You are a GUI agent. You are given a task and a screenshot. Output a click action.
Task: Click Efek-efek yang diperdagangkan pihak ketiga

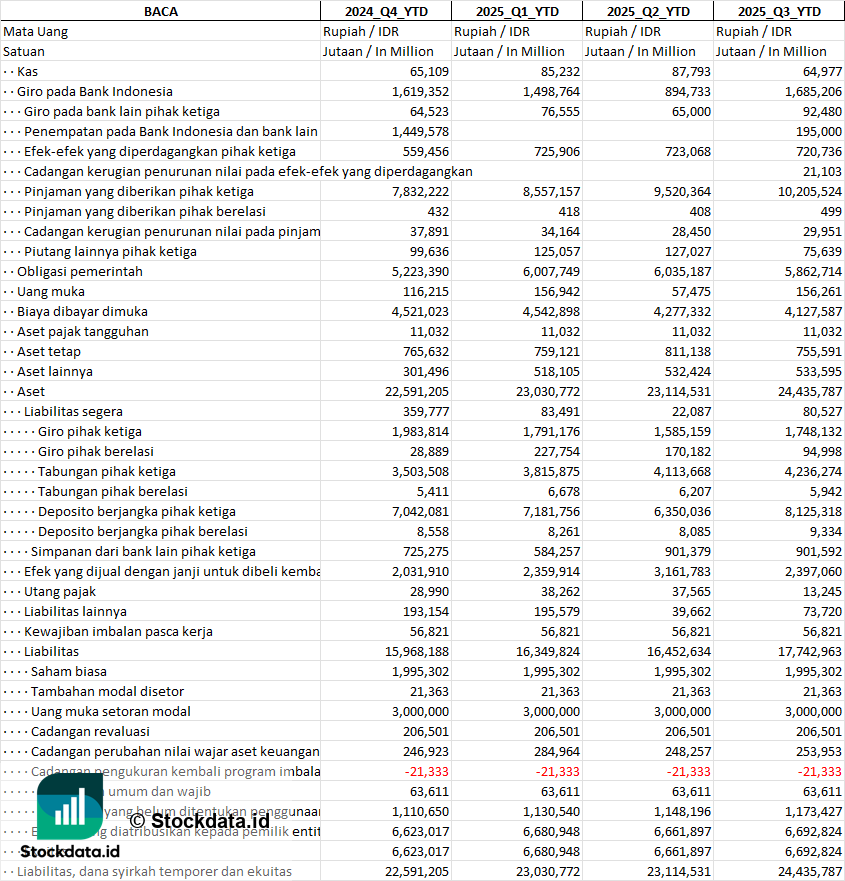point(160,152)
